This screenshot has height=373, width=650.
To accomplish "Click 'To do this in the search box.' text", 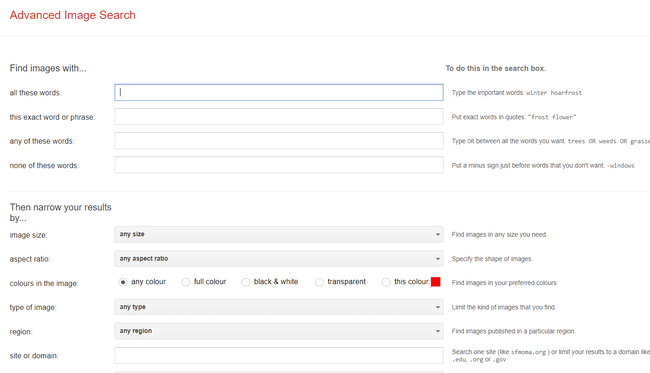I will (496, 68).
